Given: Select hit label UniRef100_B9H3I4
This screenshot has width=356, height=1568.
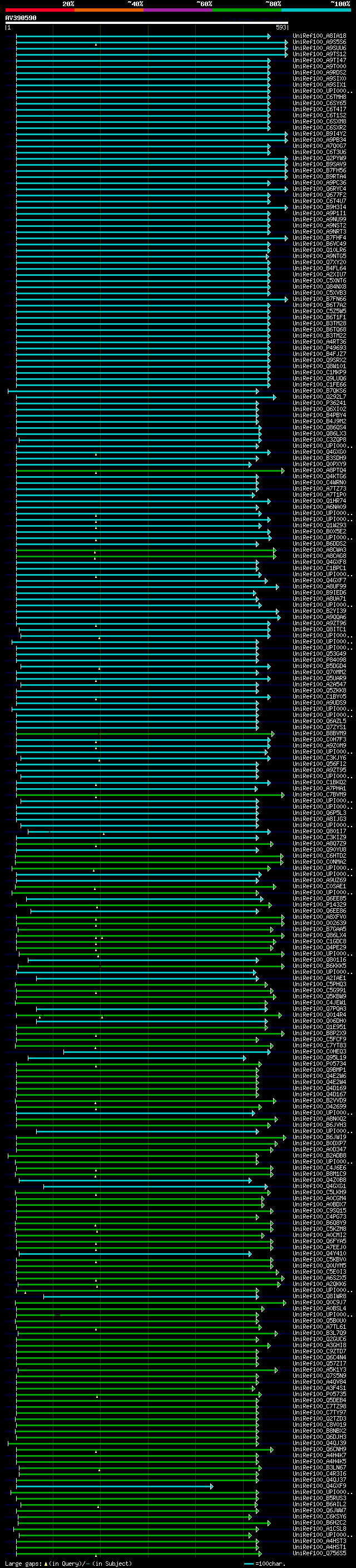Looking at the screenshot, I should coord(319,207).
